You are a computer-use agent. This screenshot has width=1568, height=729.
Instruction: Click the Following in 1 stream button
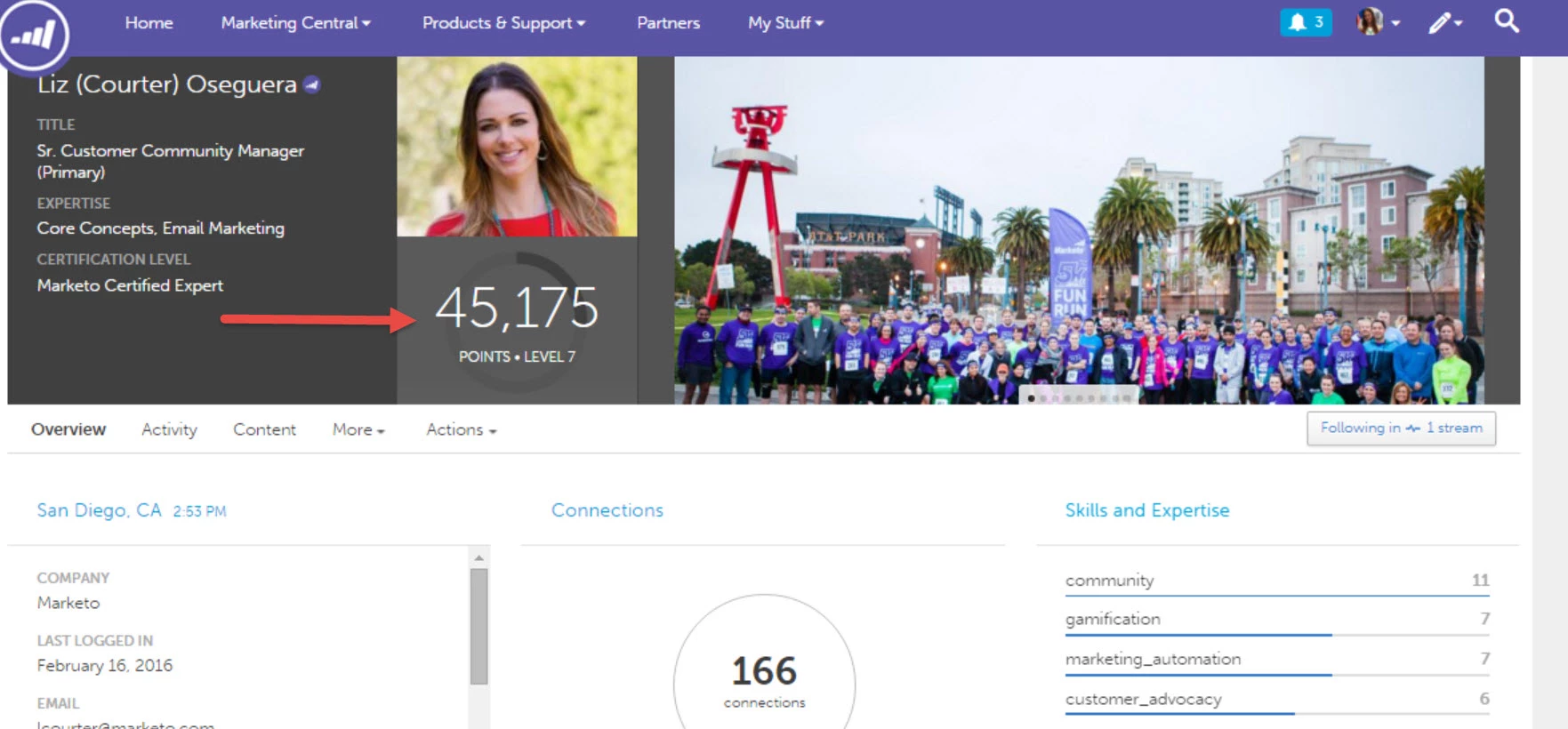[x=1401, y=429]
